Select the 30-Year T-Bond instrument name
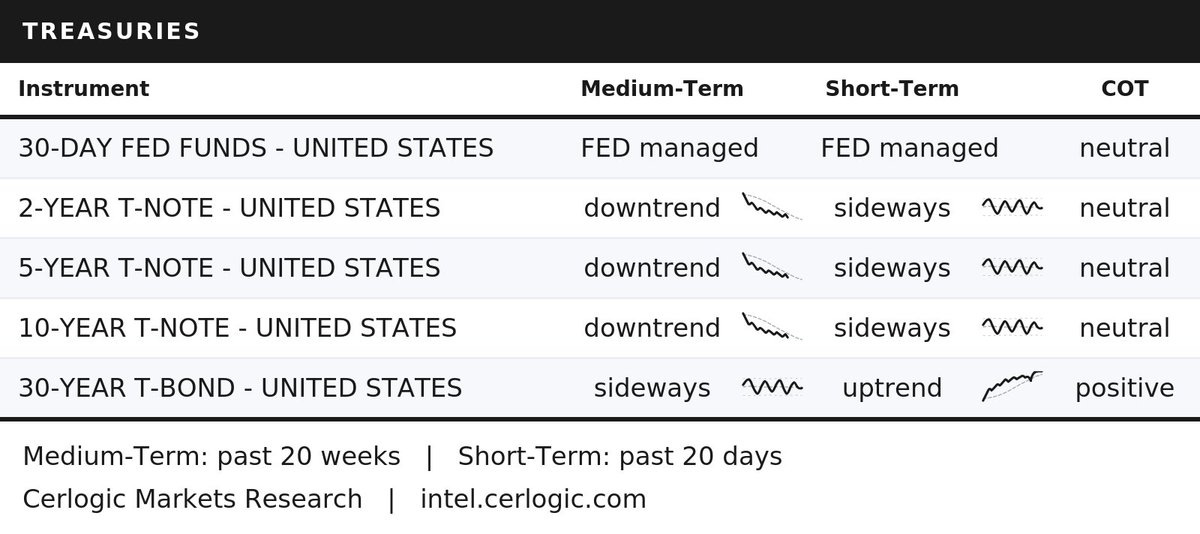Screen dimensions: 1200x534 [240, 388]
